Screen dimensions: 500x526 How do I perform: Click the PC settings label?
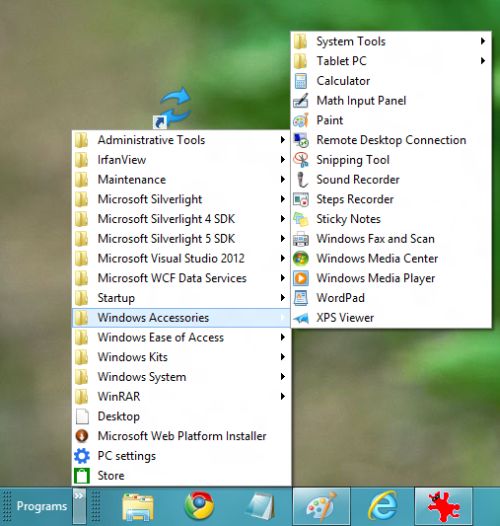click(x=127, y=456)
